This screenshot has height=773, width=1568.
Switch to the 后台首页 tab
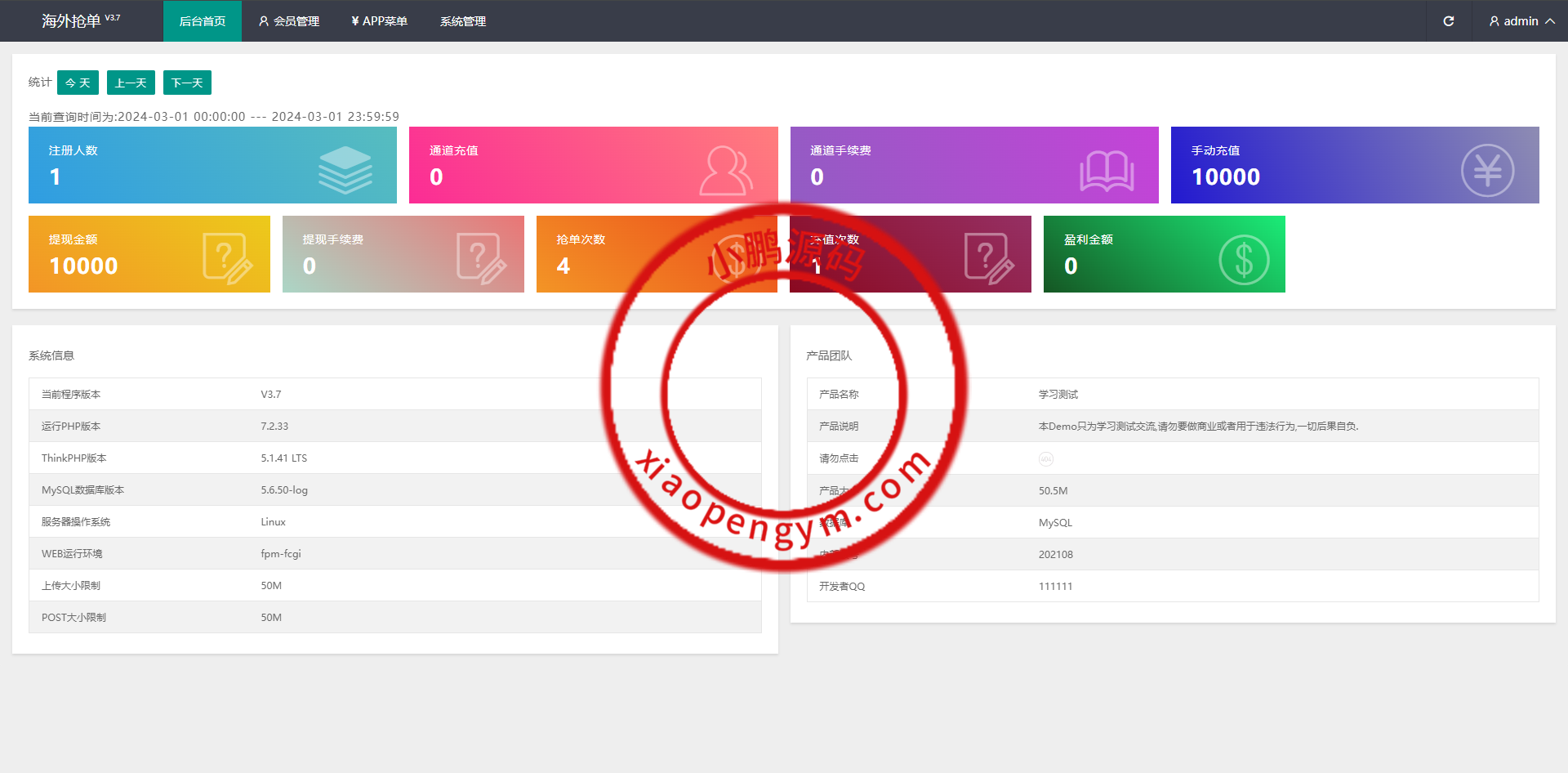pos(203,21)
